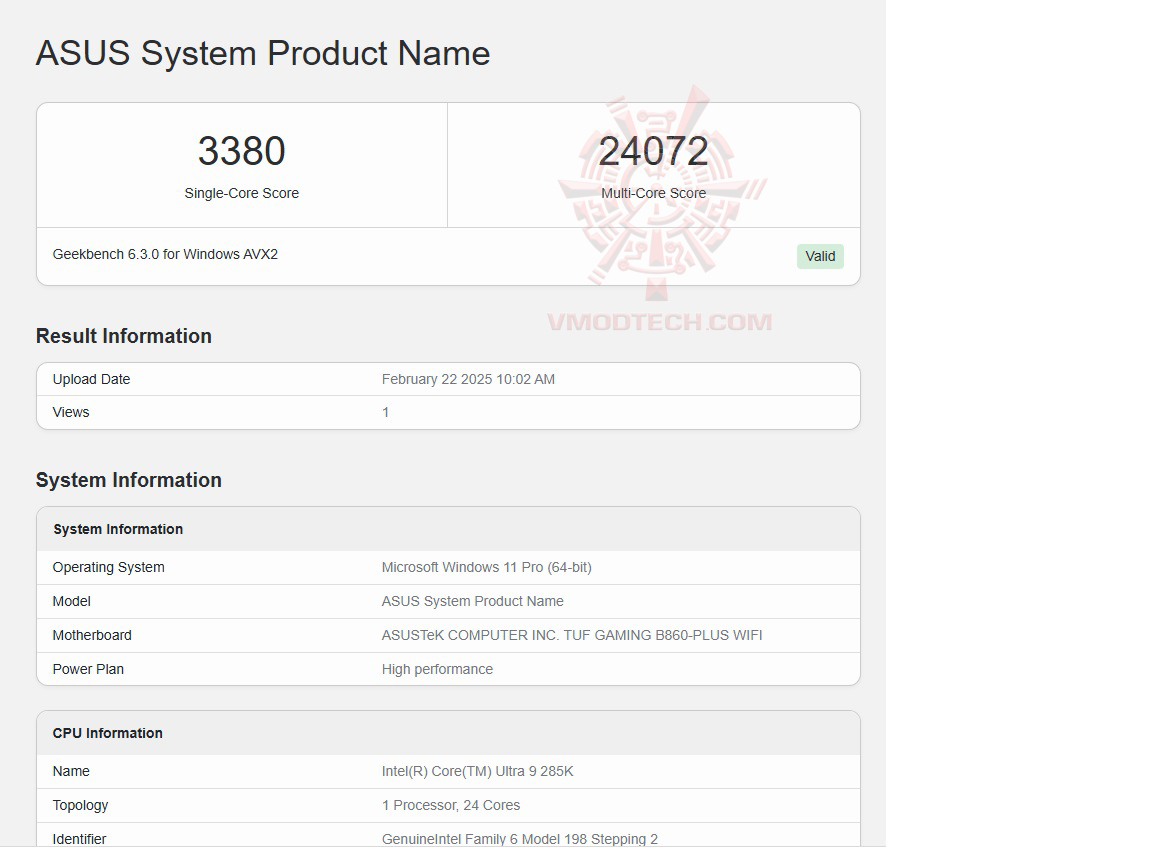1152x847 pixels.
Task: Click the Single-Core Score label text
Action: 241,193
